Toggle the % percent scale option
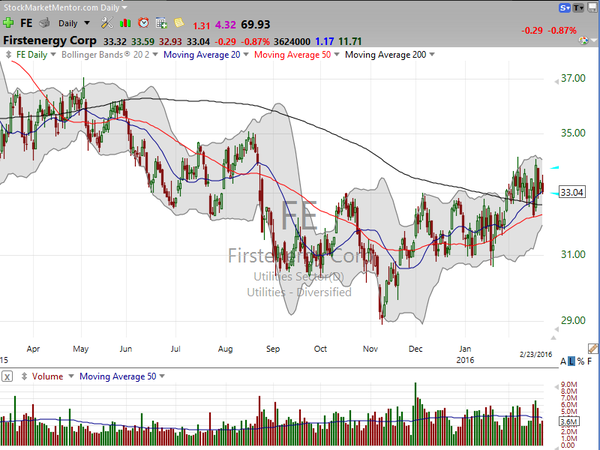600x450 pixels. 580,361
